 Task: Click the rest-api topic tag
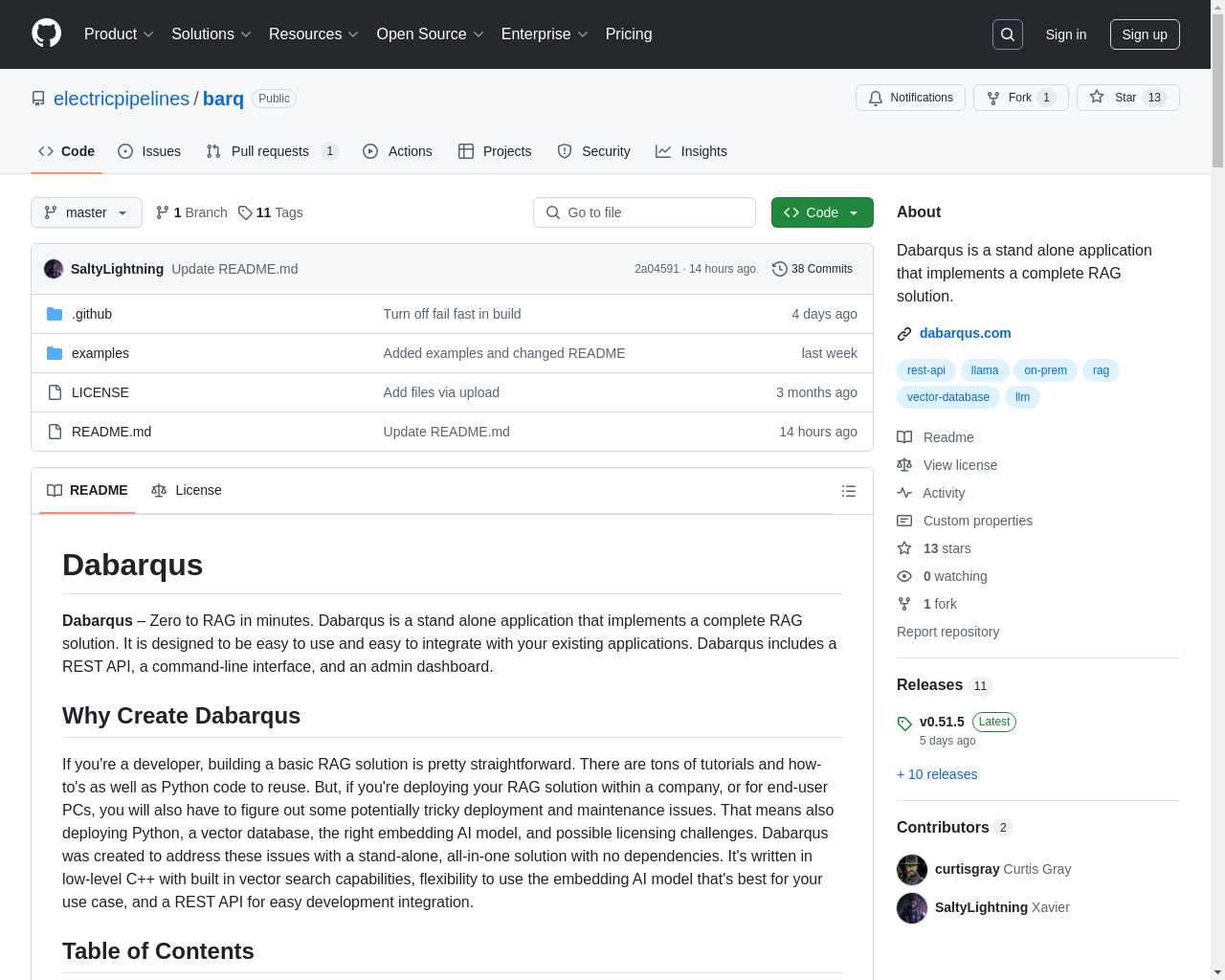click(926, 370)
